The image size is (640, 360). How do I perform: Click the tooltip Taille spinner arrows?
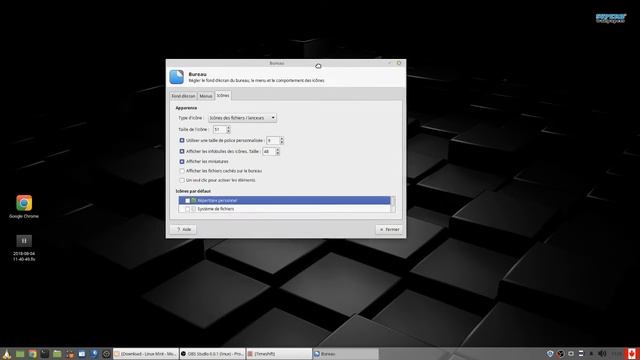coord(278,151)
